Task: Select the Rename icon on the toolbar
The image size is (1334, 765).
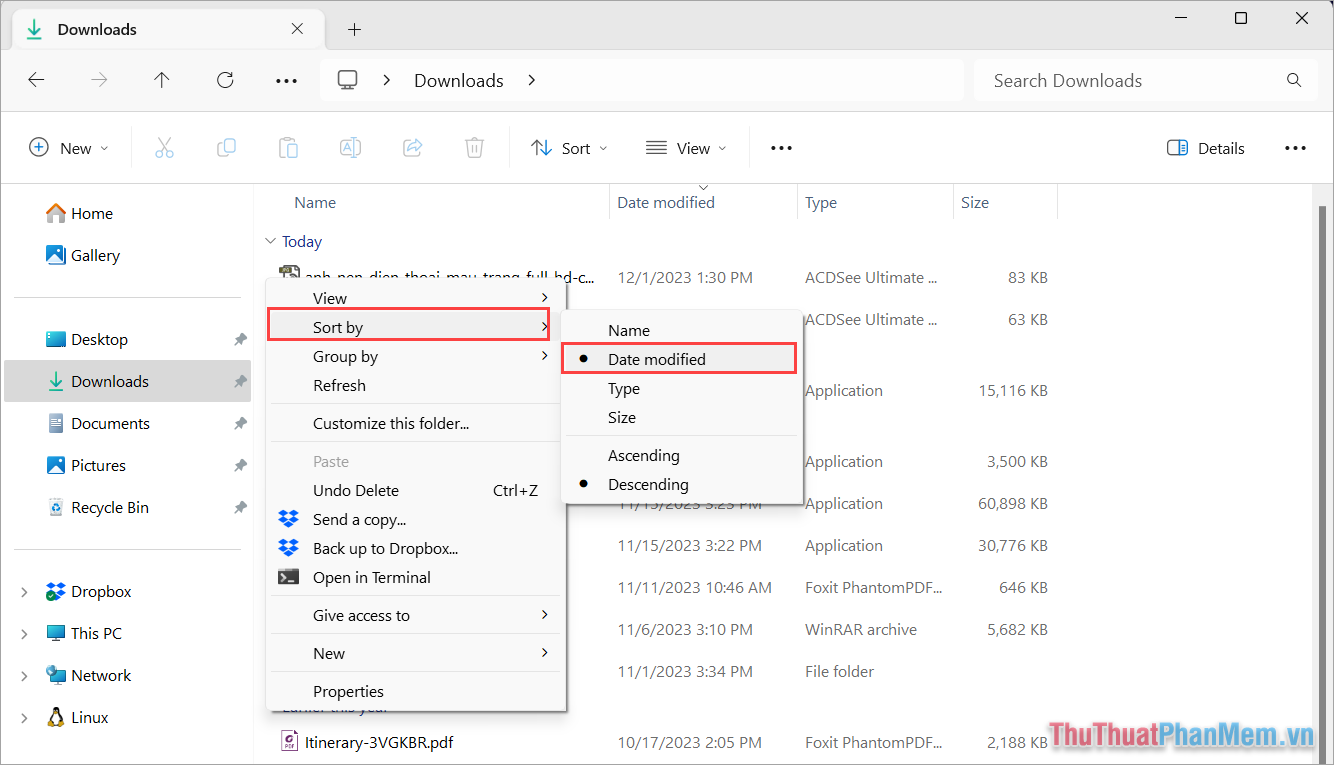Action: (x=350, y=147)
